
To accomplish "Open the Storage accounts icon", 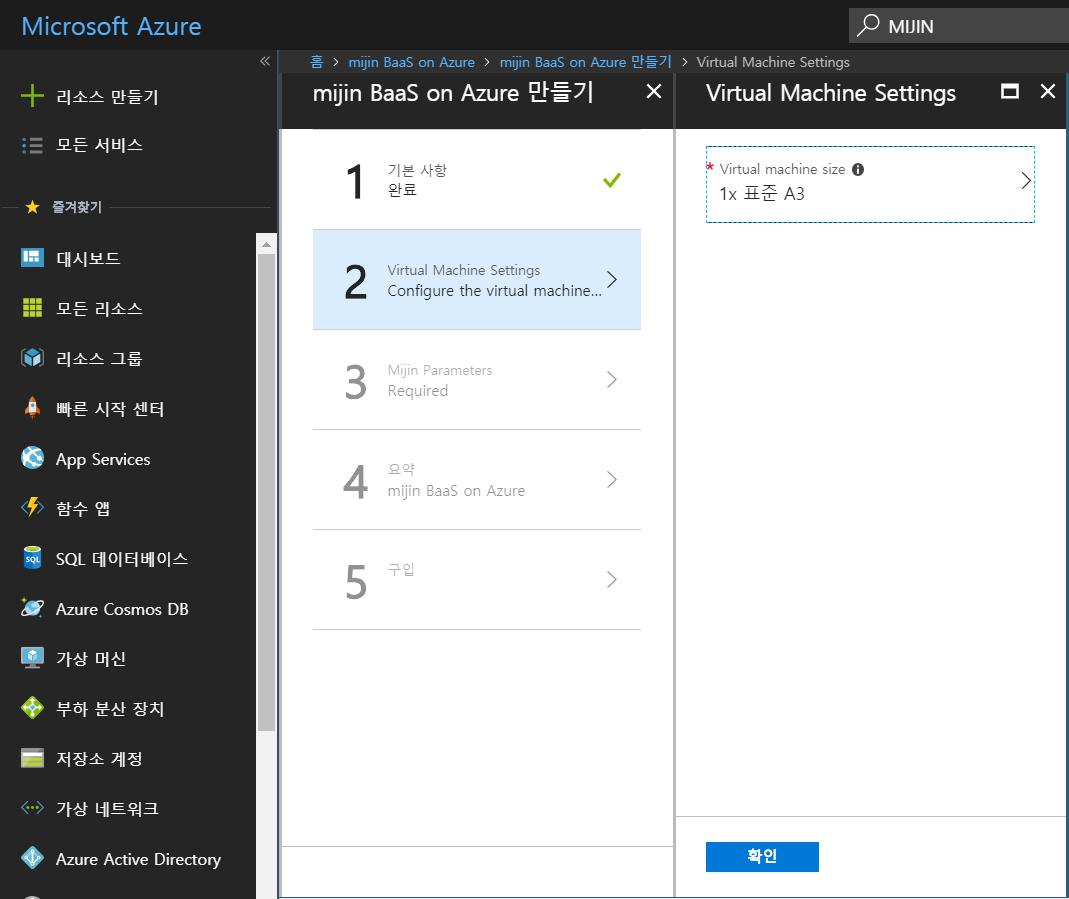I will 32,758.
